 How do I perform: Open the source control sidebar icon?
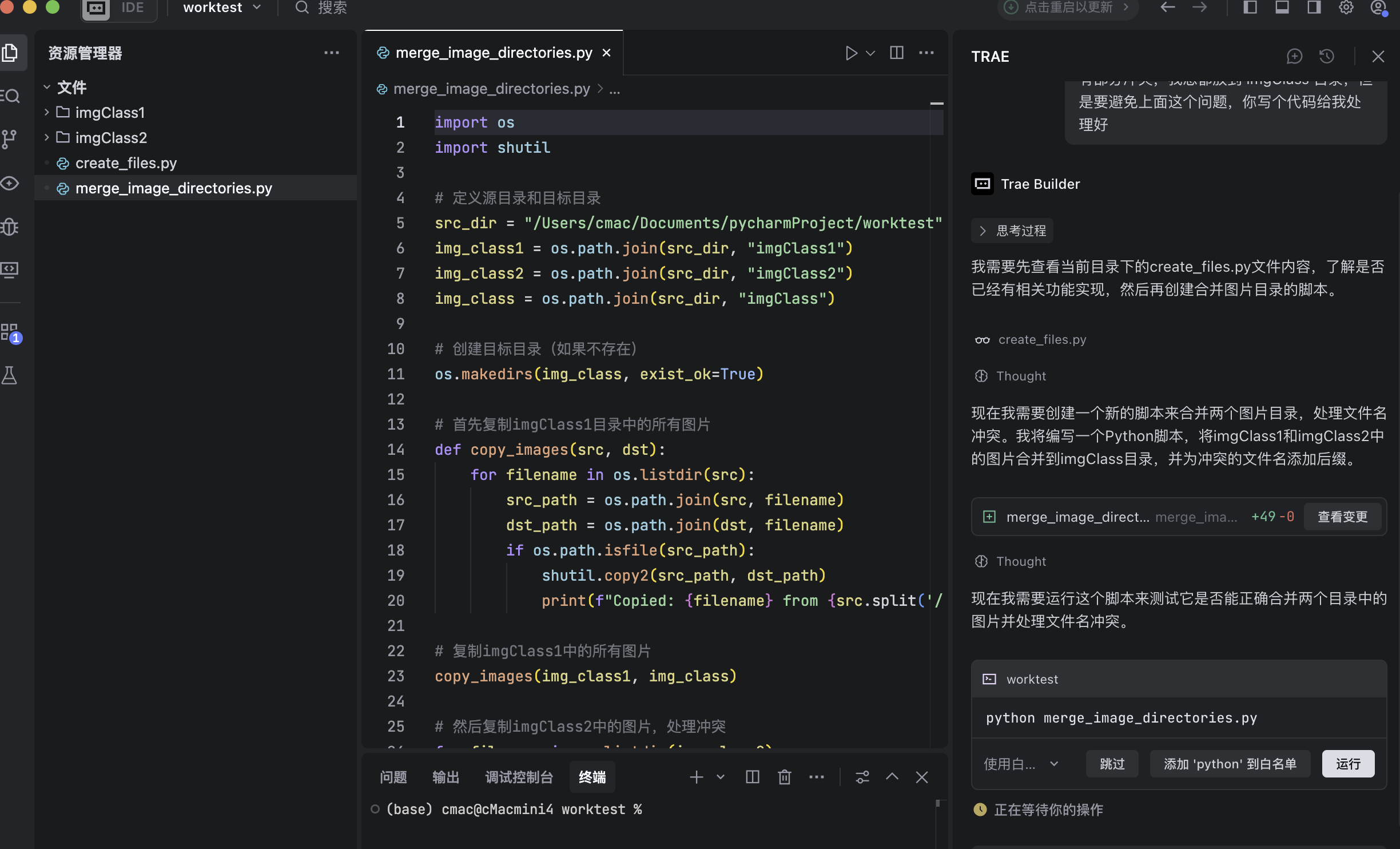pyautogui.click(x=10, y=138)
